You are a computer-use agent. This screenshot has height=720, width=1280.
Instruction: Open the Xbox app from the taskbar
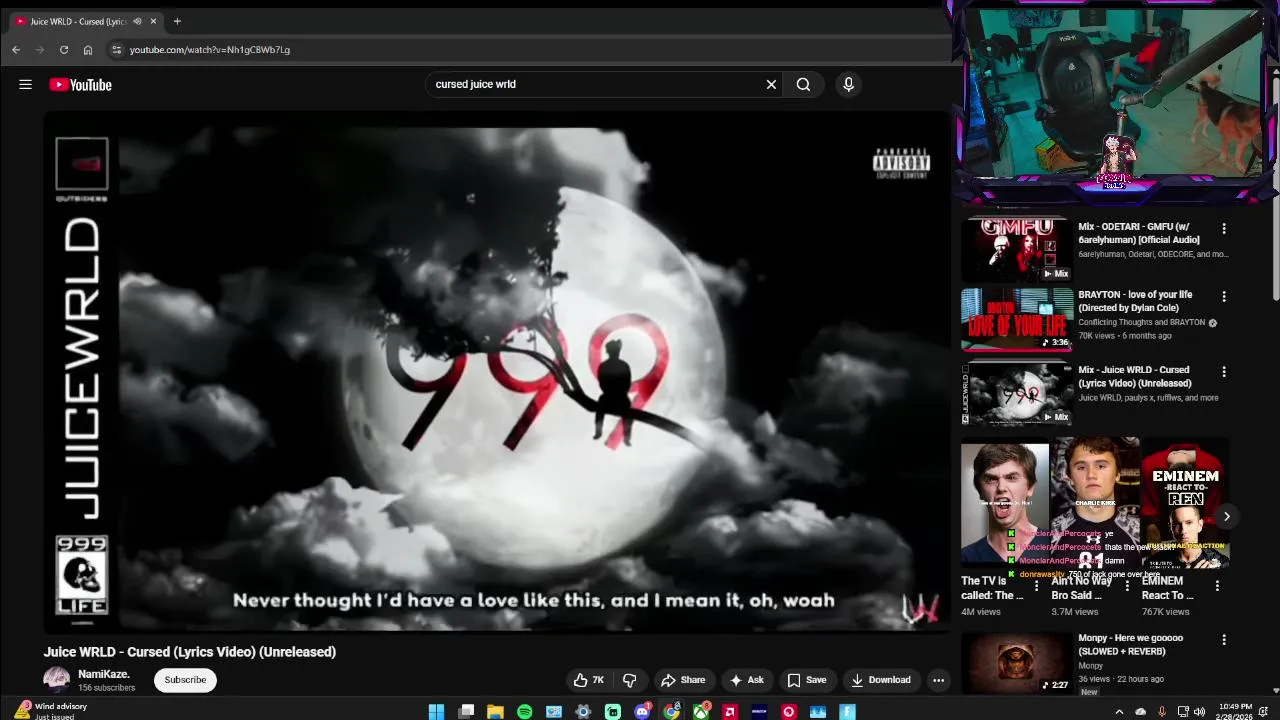coord(701,712)
